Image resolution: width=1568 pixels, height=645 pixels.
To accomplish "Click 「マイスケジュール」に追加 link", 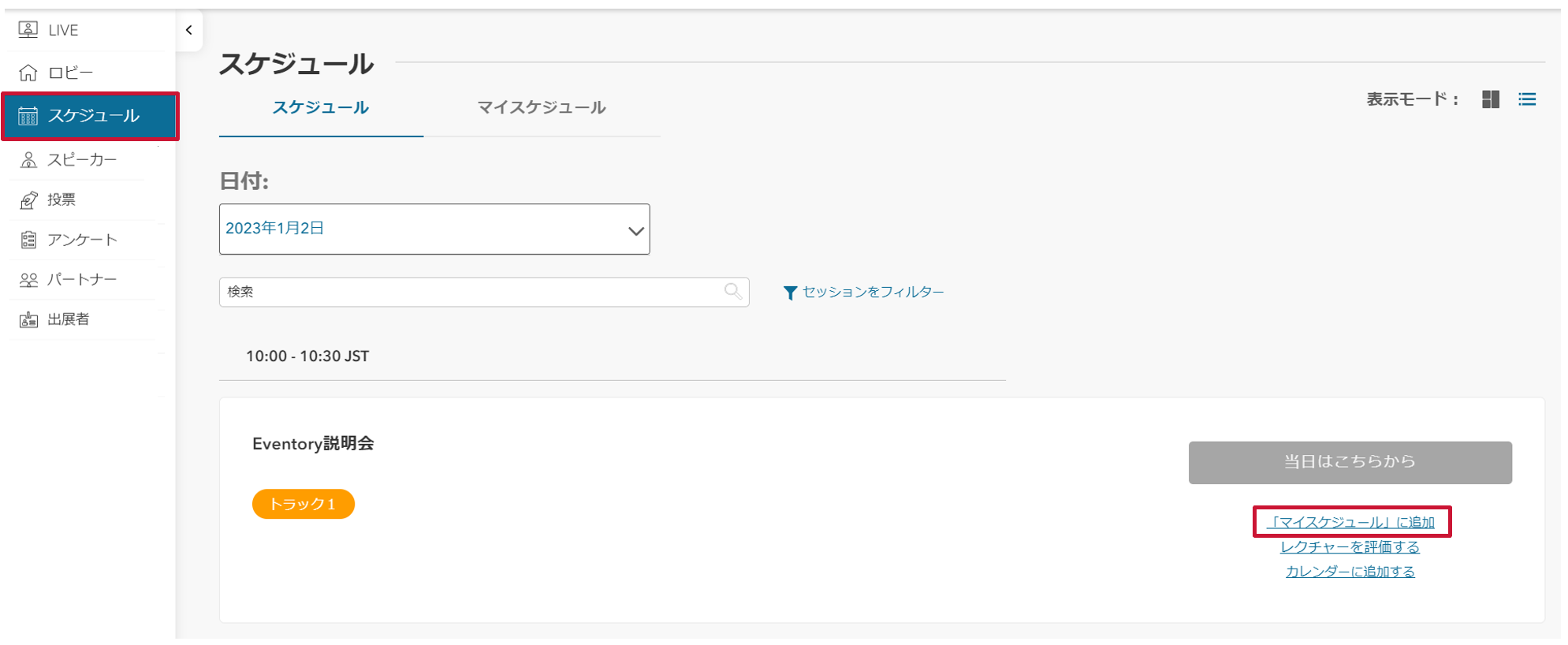I will [1350, 522].
